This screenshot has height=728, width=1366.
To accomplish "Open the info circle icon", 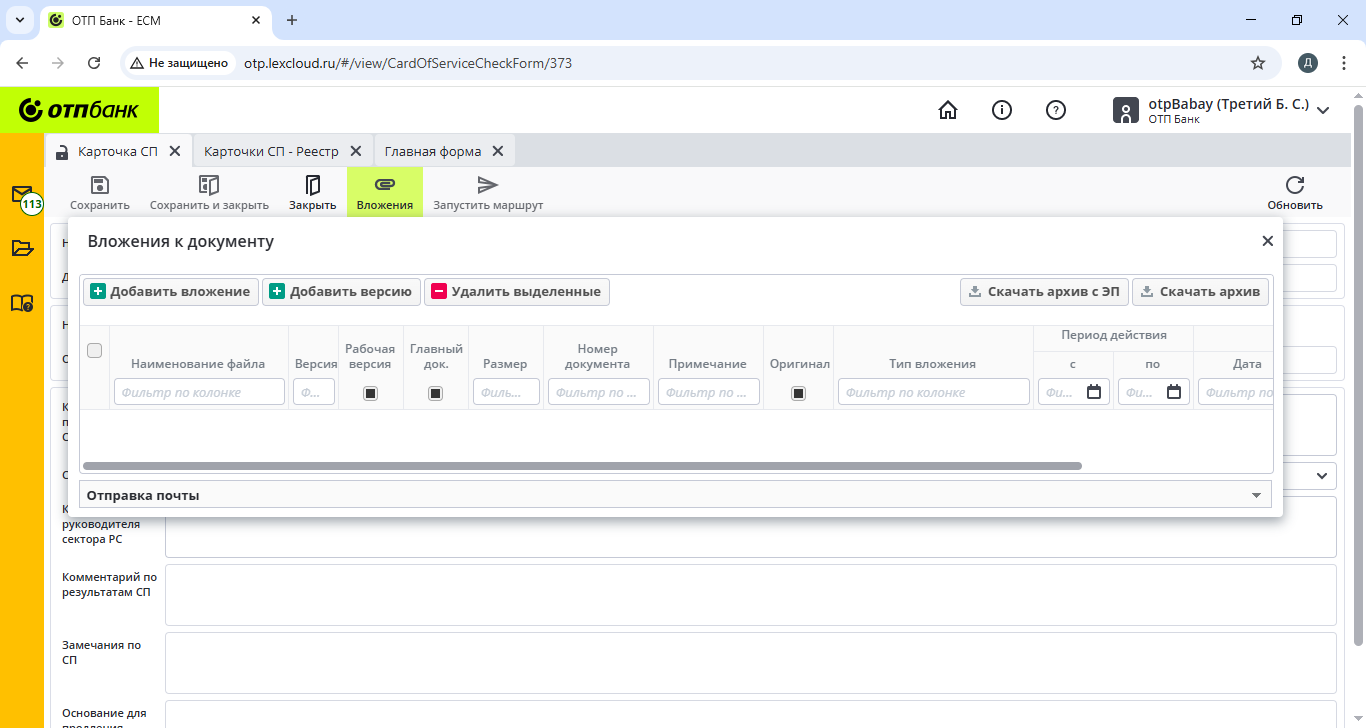I will tap(1002, 110).
